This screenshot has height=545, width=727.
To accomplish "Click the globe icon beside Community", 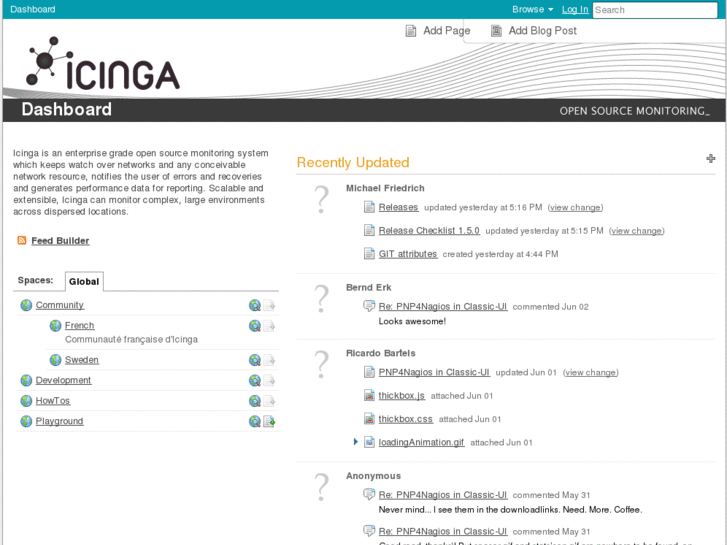I will tap(26, 305).
